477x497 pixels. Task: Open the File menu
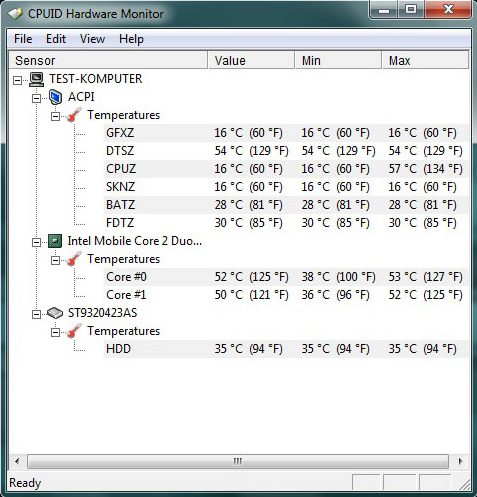(23, 39)
